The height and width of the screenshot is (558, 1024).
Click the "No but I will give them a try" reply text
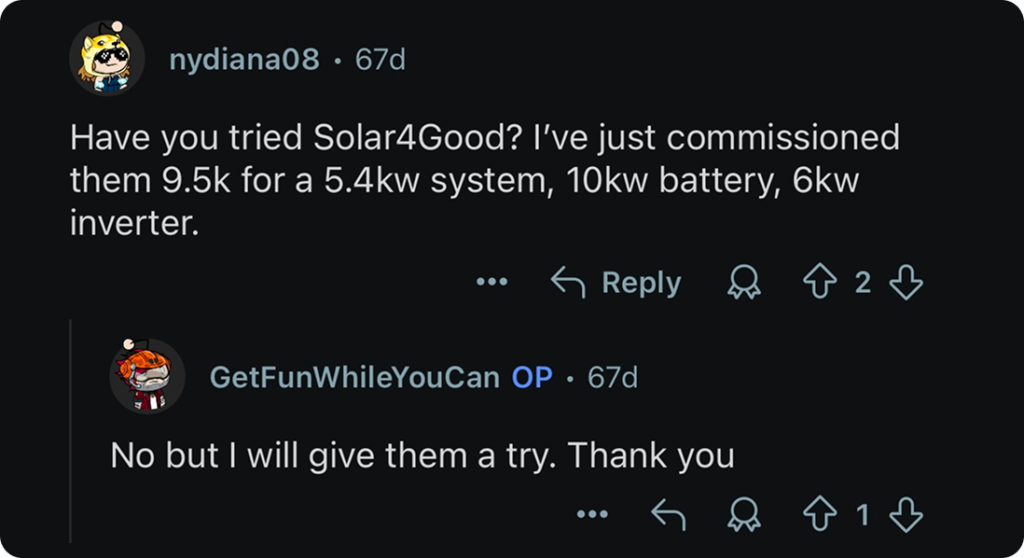click(422, 456)
